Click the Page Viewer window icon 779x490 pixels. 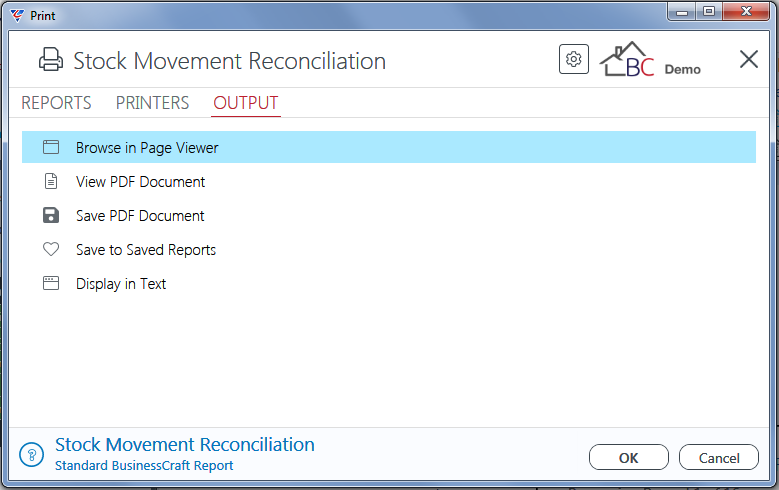(51, 147)
